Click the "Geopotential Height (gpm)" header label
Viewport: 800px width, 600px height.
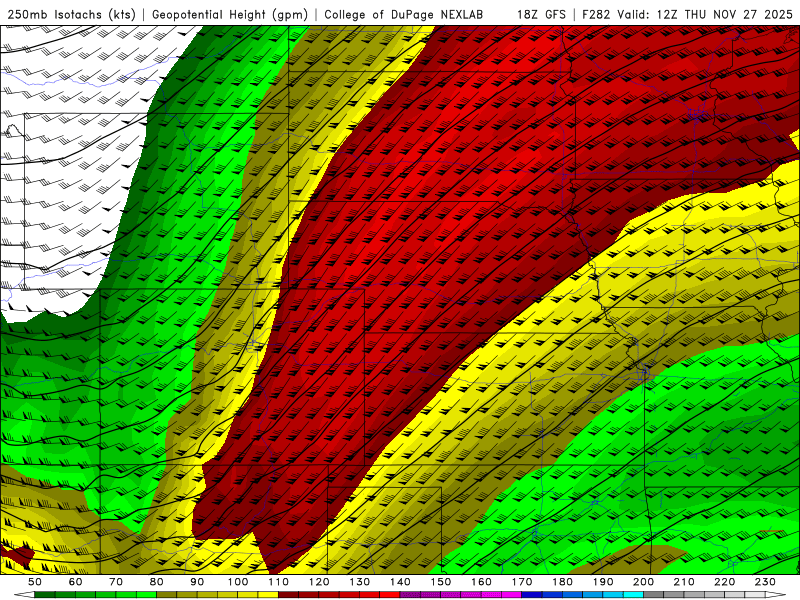coord(230,15)
